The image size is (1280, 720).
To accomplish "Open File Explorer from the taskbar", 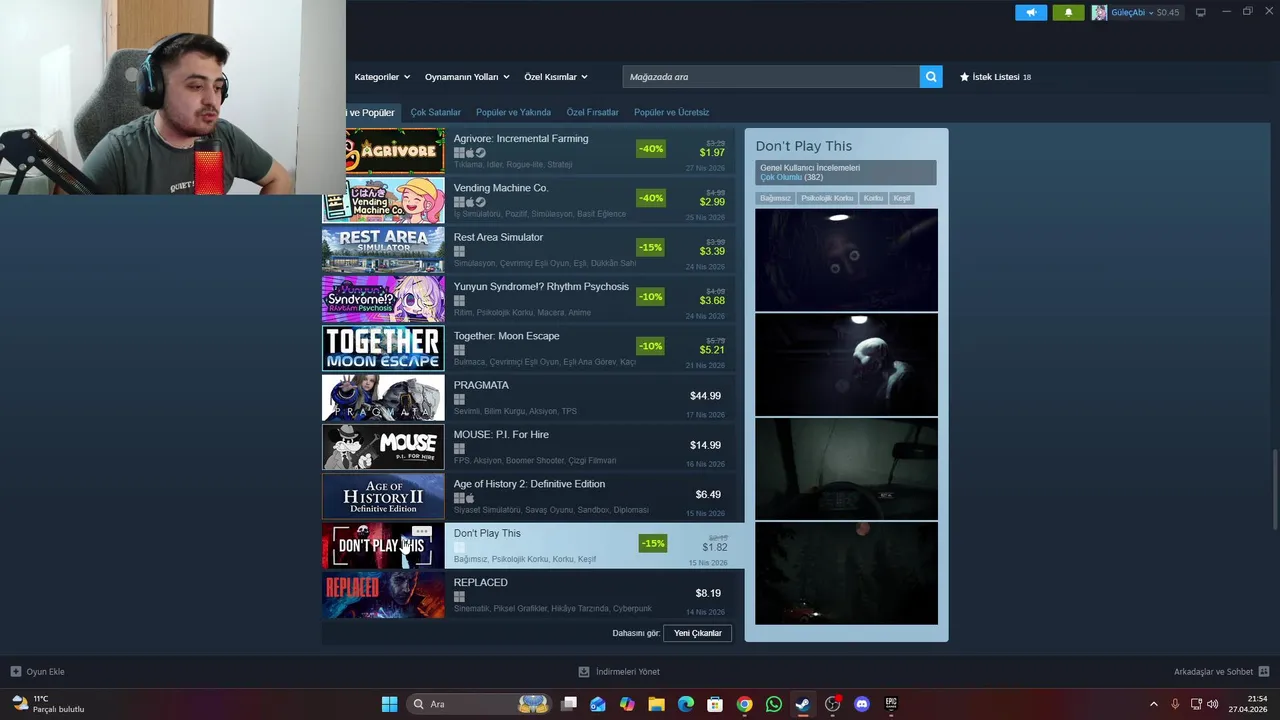I will point(657,704).
